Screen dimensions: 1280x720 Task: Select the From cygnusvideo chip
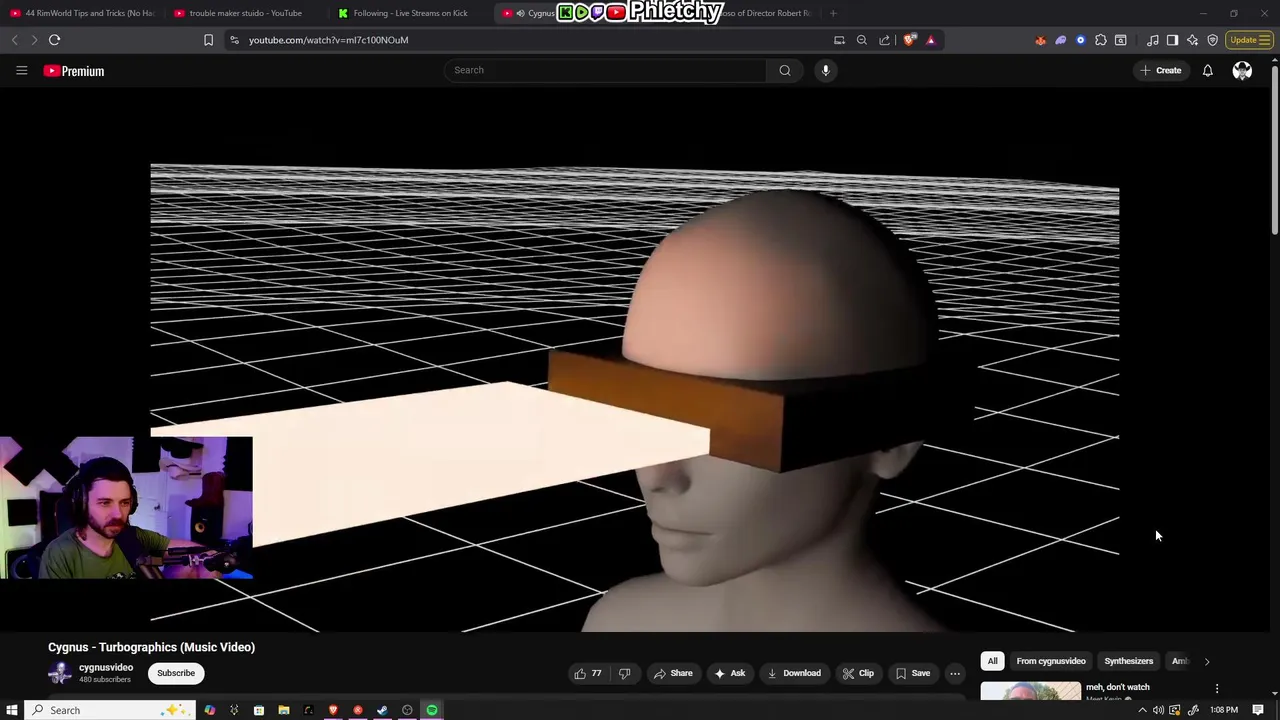click(x=1050, y=661)
